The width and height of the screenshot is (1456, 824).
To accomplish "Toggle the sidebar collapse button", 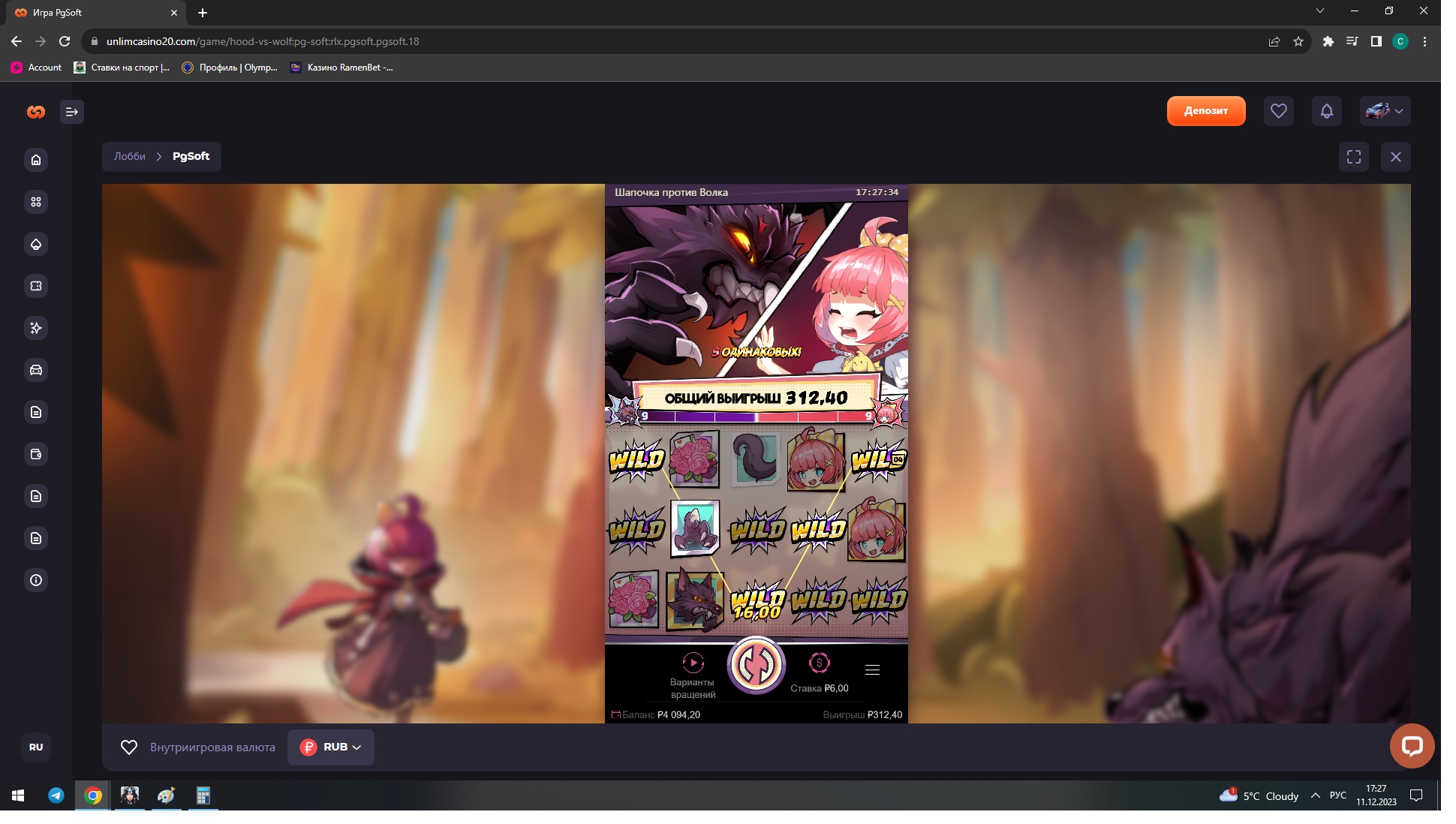I will [72, 112].
